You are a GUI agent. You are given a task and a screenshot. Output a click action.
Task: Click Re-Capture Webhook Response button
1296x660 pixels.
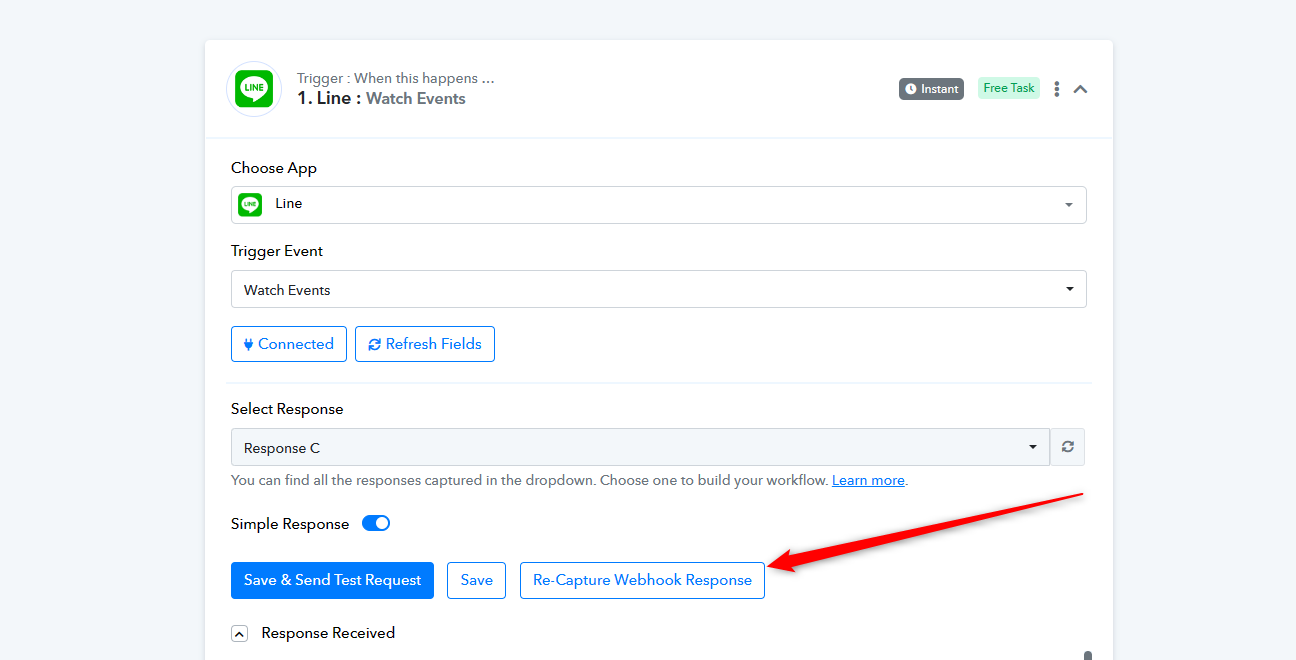tap(642, 580)
